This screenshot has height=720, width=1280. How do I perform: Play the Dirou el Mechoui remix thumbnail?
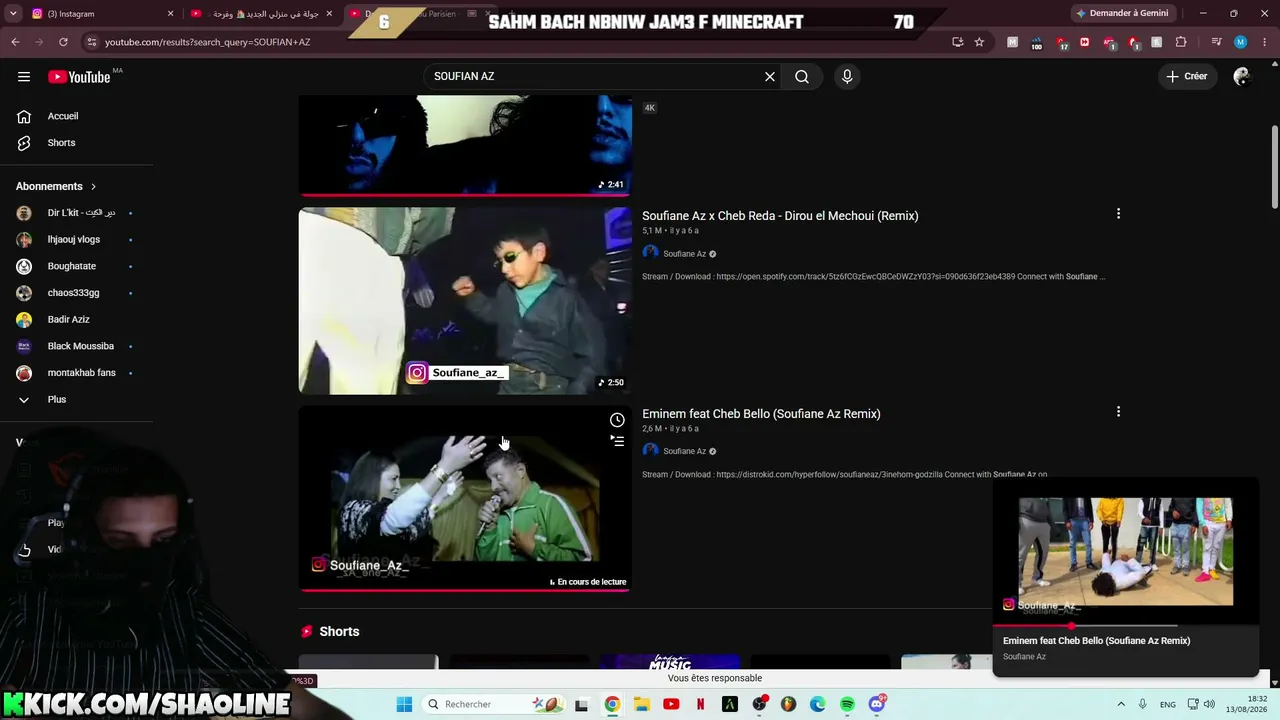click(465, 301)
